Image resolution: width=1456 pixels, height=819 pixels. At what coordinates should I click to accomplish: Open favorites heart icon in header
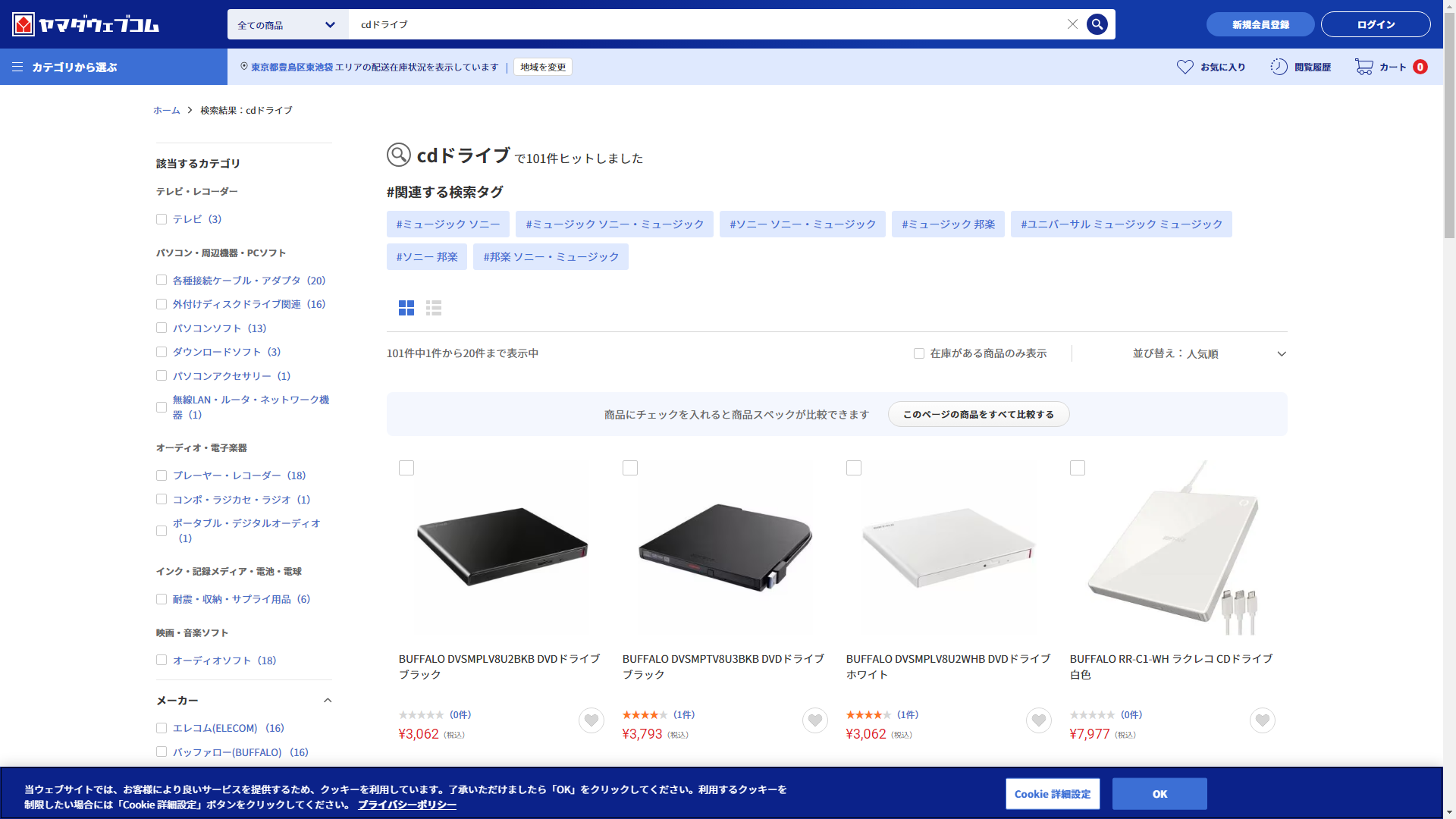1185,67
